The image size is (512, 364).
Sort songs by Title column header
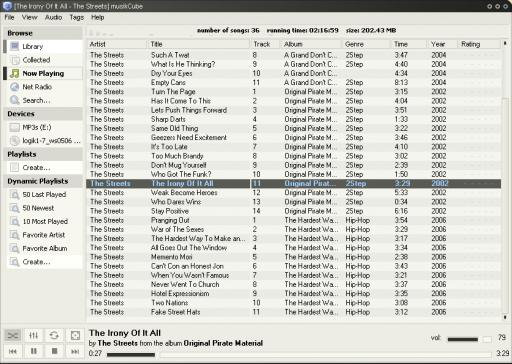pos(198,44)
